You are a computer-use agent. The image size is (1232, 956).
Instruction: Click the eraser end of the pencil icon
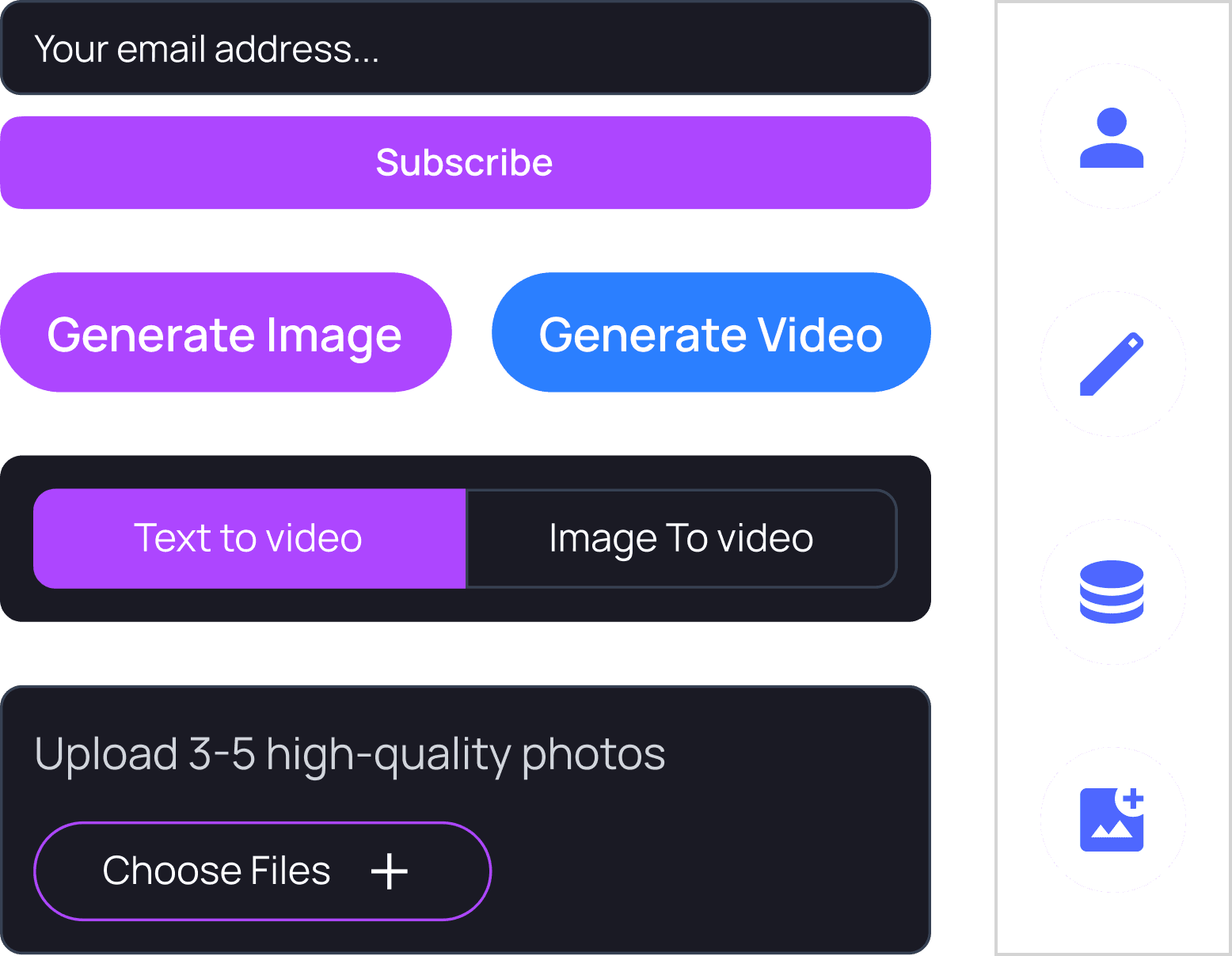(1134, 342)
